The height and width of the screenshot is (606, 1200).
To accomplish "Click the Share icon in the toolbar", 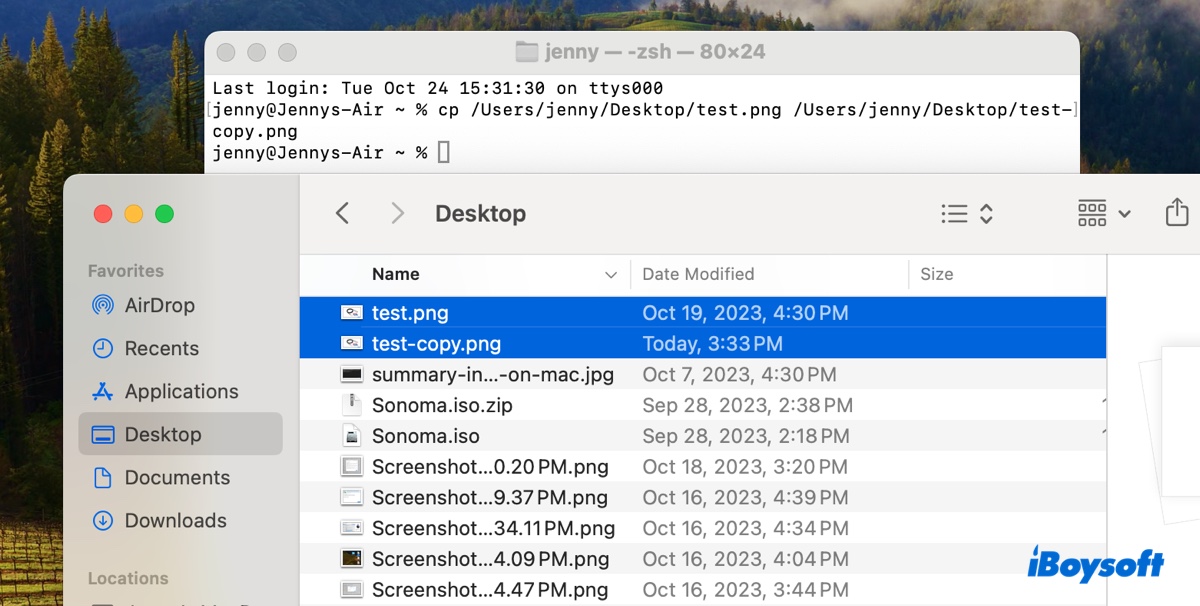I will [x=1176, y=212].
